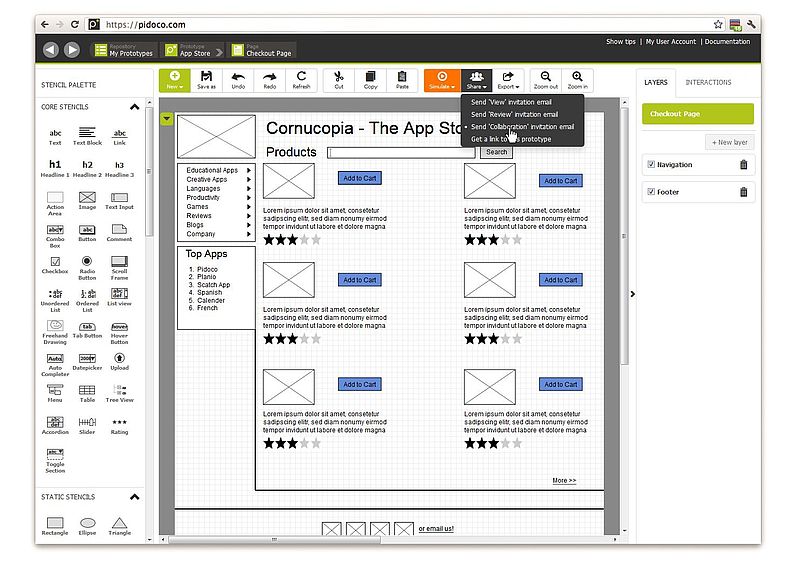Click the Save as toolbar icon
The height and width of the screenshot is (562, 800).
pos(206,81)
